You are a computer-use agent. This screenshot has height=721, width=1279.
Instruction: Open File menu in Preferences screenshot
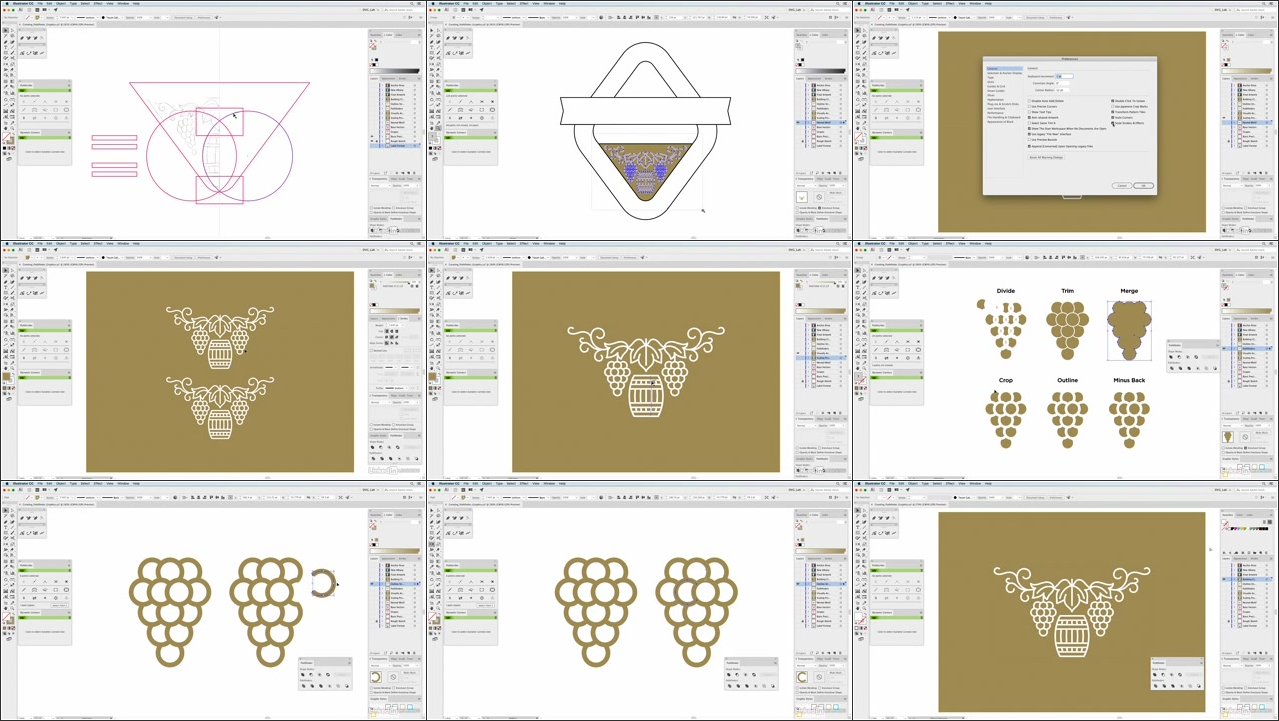tap(892, 3)
